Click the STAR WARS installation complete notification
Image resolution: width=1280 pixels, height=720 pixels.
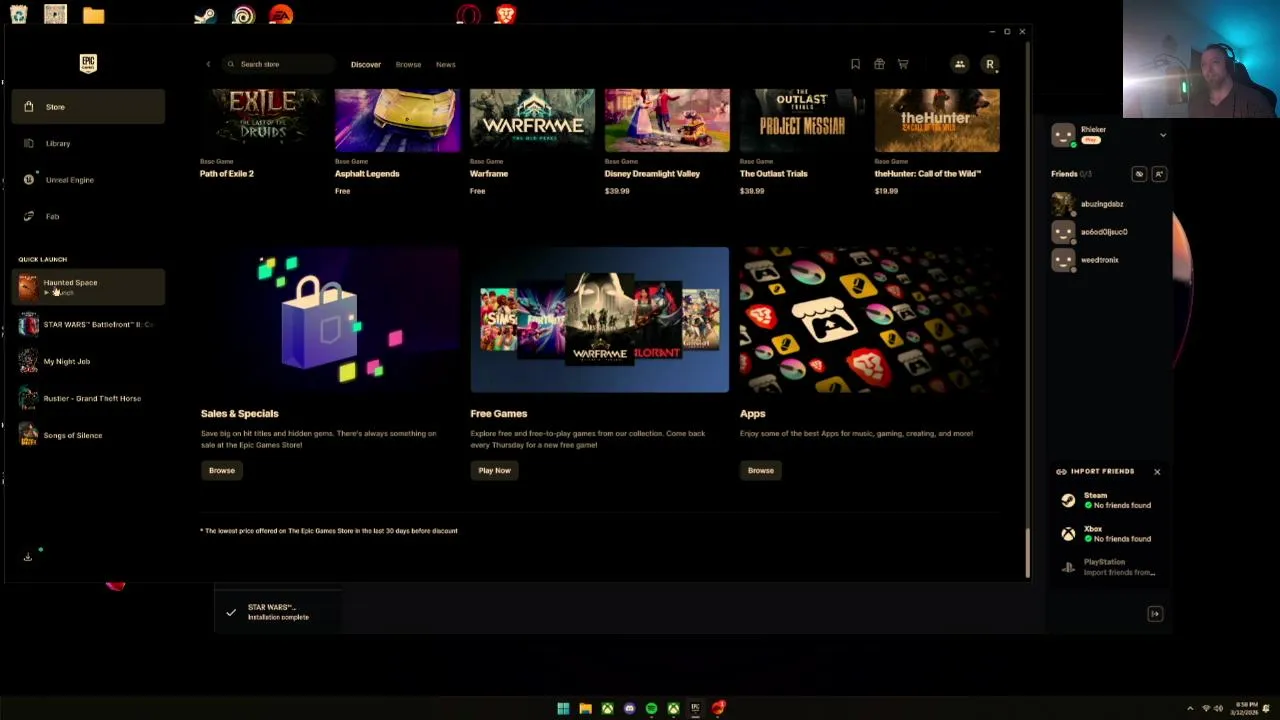tap(278, 612)
